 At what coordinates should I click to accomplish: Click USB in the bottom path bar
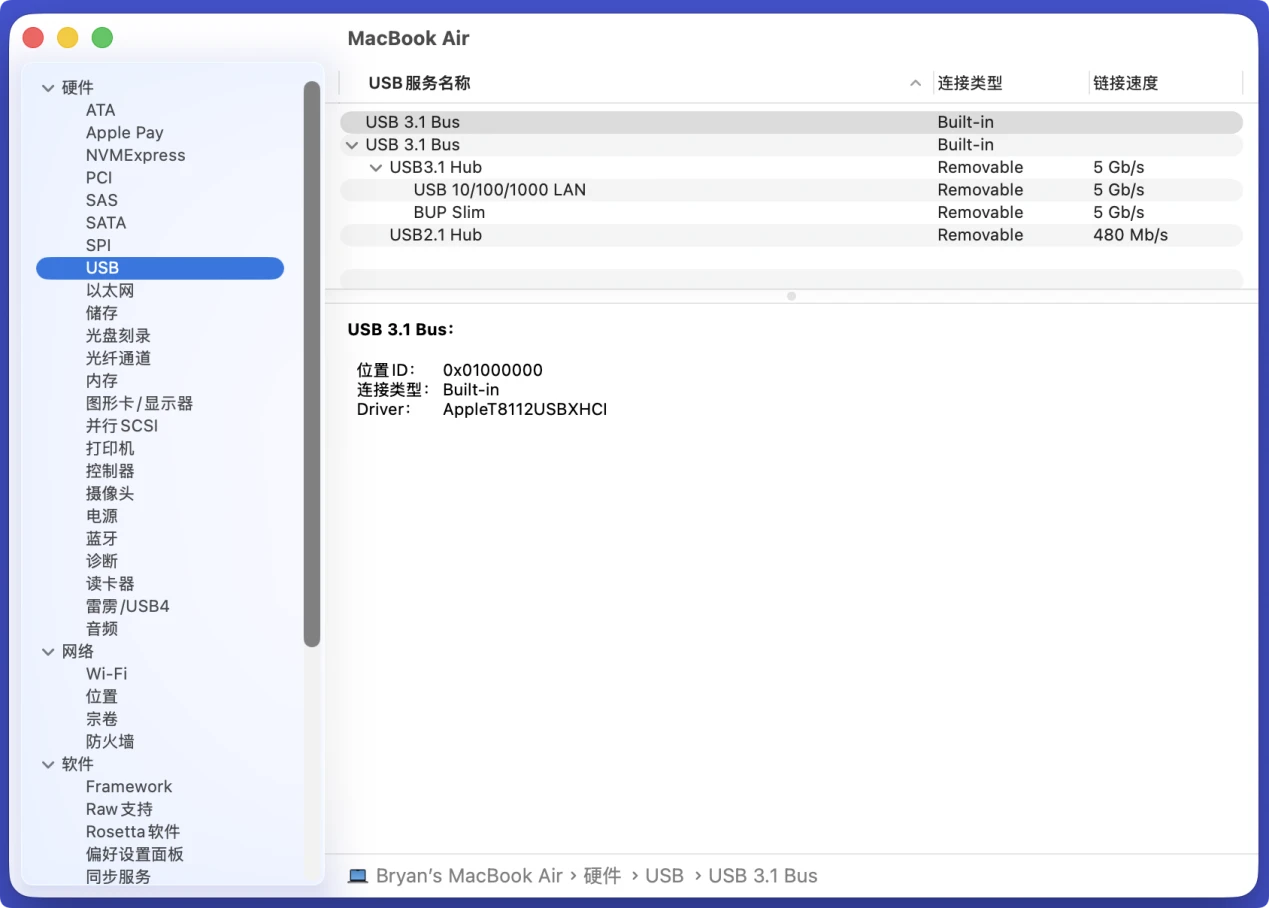[664, 876]
